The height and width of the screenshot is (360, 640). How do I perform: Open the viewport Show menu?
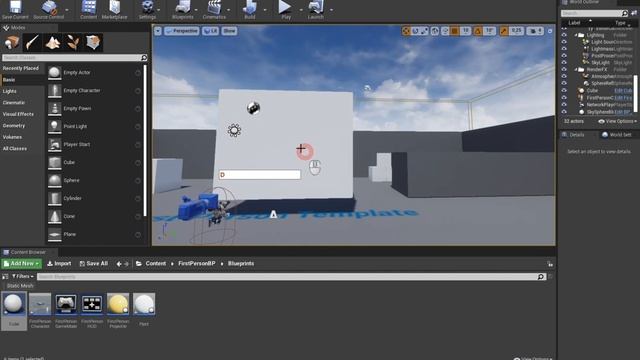pos(229,31)
